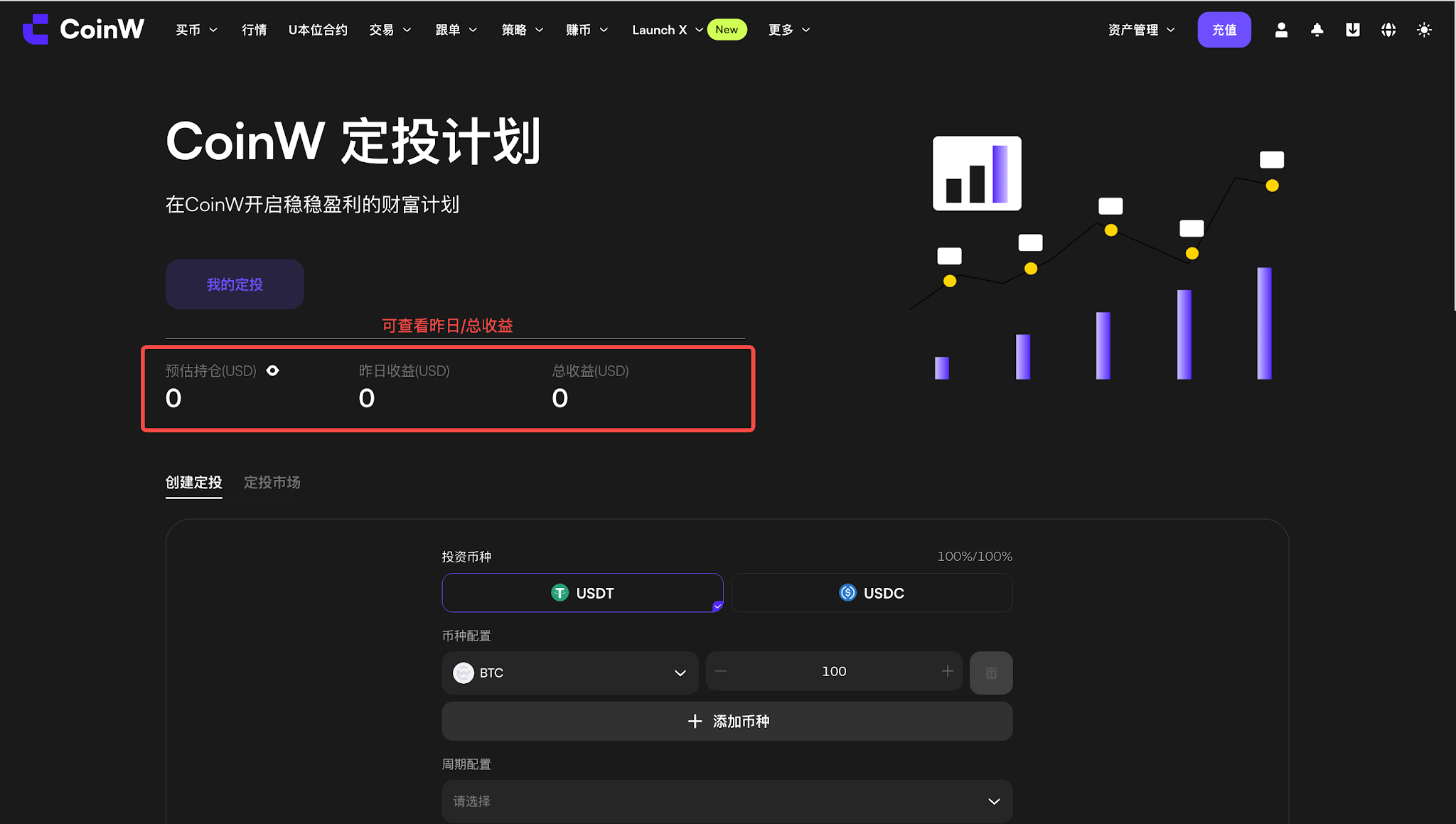Select USDT as investment currency
The width and height of the screenshot is (1456, 824).
pos(582,593)
